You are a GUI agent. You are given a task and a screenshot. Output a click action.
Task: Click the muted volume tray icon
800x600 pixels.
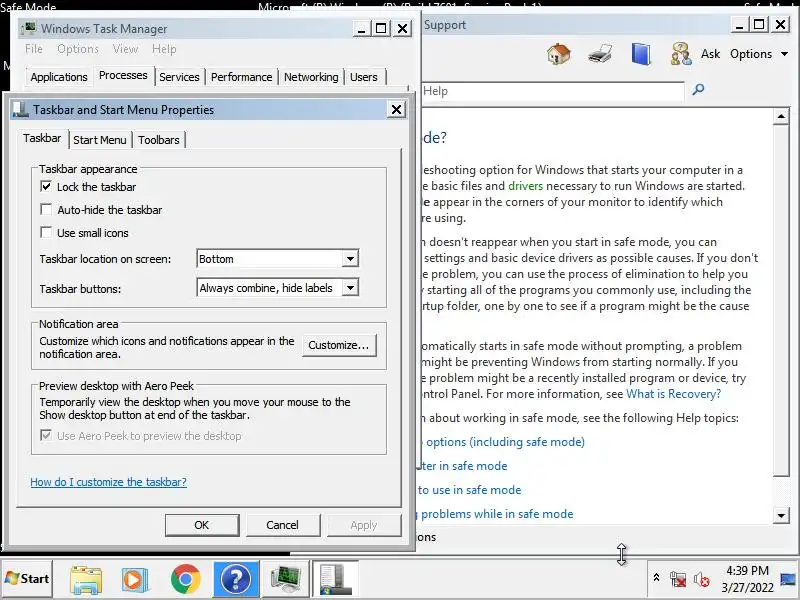tap(702, 579)
